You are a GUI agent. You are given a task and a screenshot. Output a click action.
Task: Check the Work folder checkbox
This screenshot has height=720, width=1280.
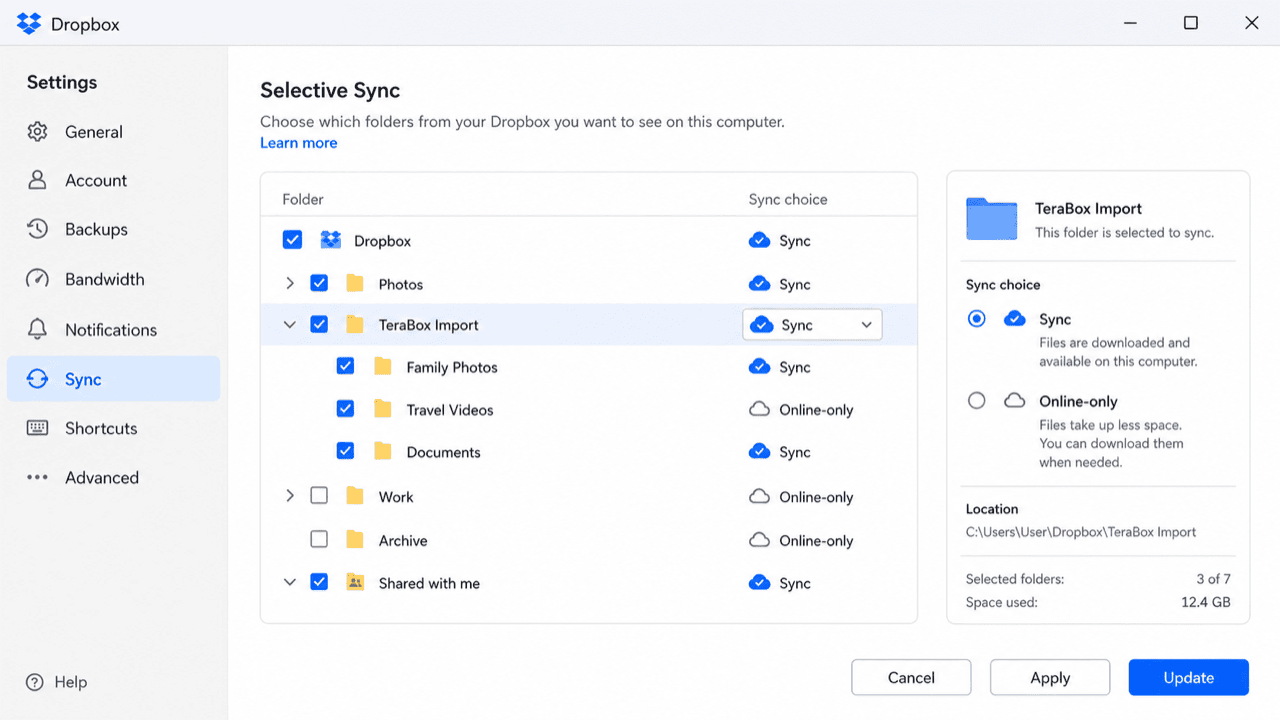[x=319, y=496]
